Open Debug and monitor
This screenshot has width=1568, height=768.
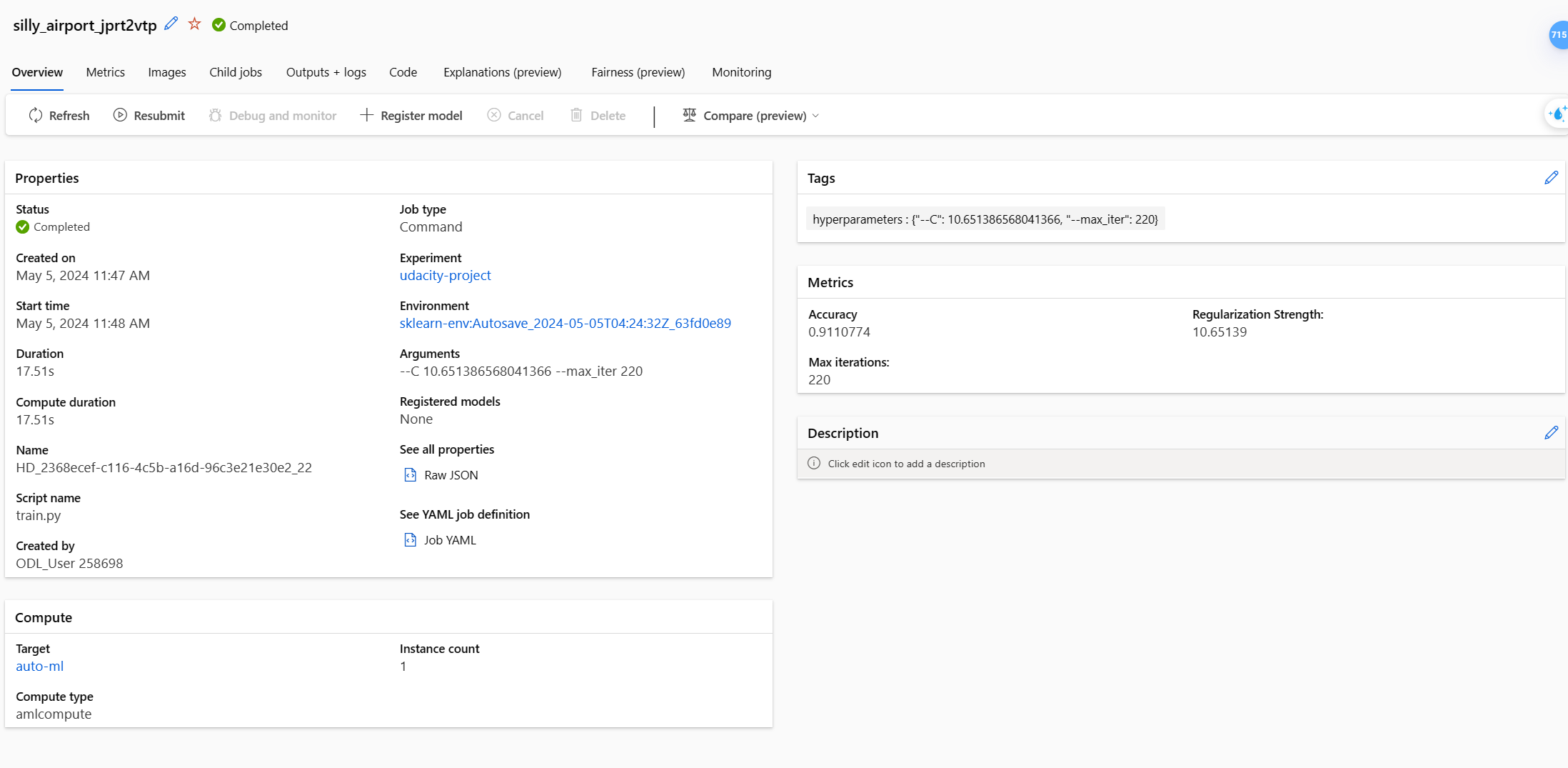[272, 115]
